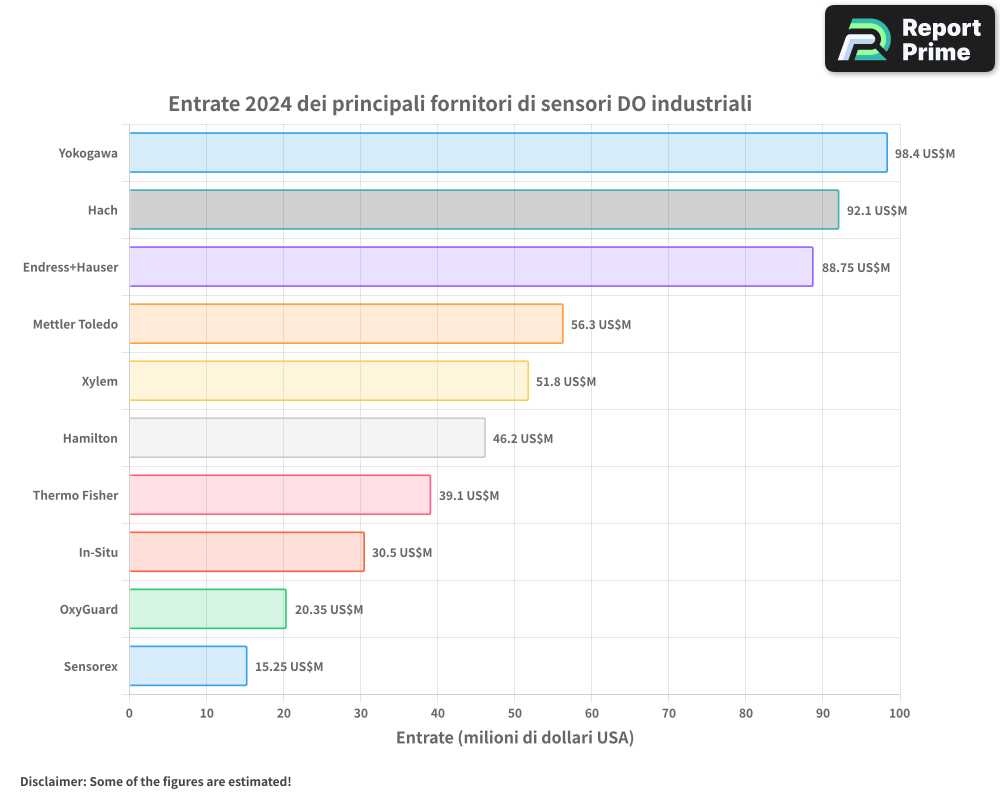Click the Report Prime logo icon

tap(864, 39)
